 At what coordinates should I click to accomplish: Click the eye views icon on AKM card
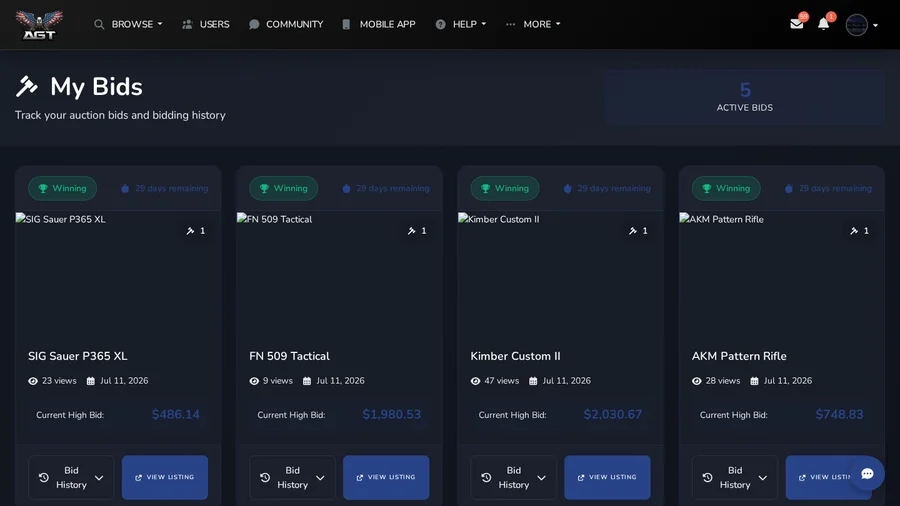click(x=697, y=381)
